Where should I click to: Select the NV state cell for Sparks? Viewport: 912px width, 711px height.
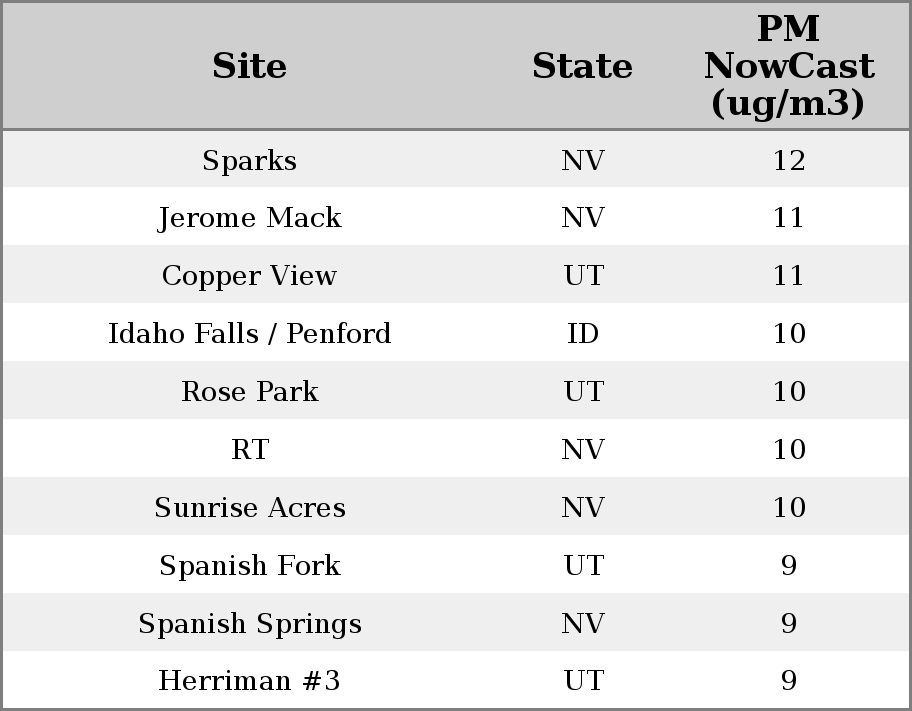(x=583, y=160)
